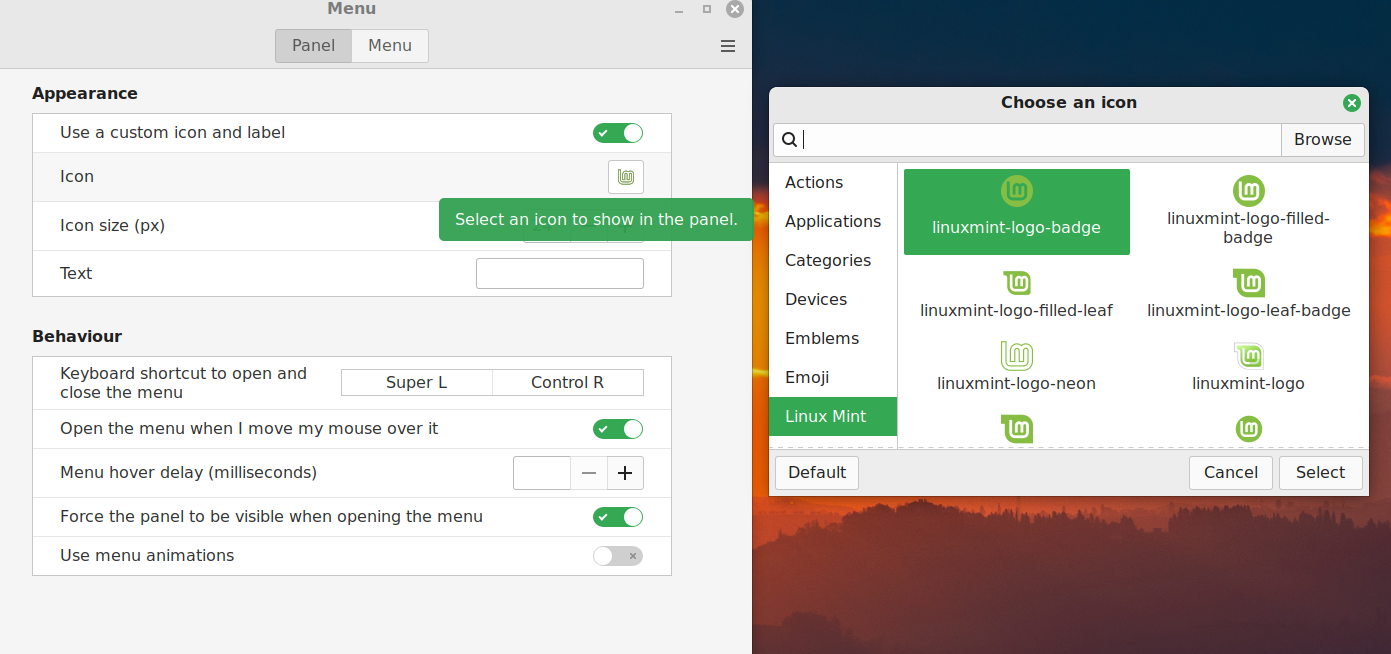This screenshot has height=654, width=1391.
Task: Maximize the Menu settings window
Action: pyautogui.click(x=707, y=9)
